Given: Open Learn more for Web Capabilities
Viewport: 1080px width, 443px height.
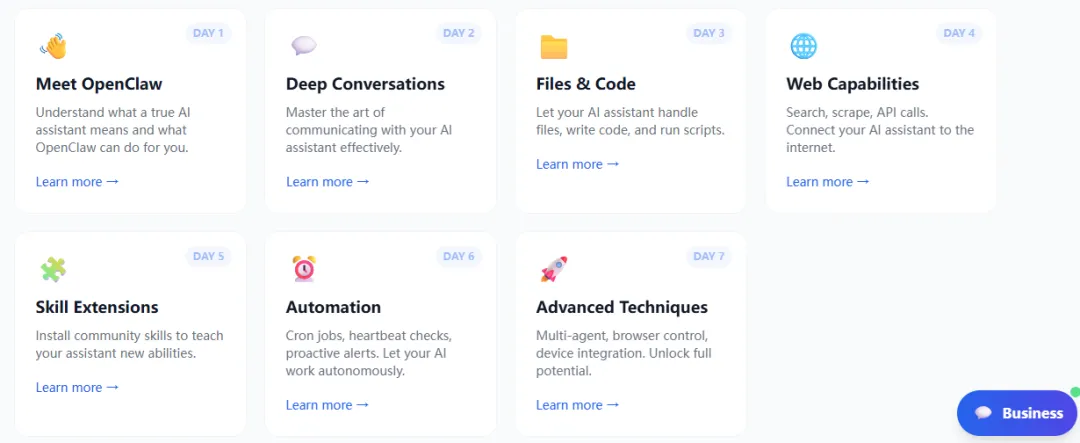Looking at the screenshot, I should pyautogui.click(x=828, y=182).
